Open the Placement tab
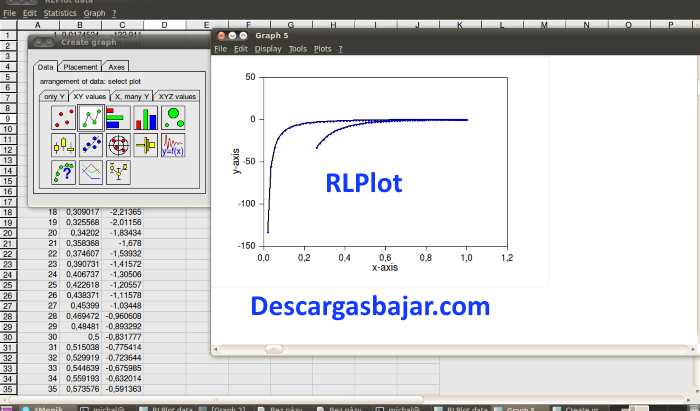700x411 pixels. [x=80, y=67]
